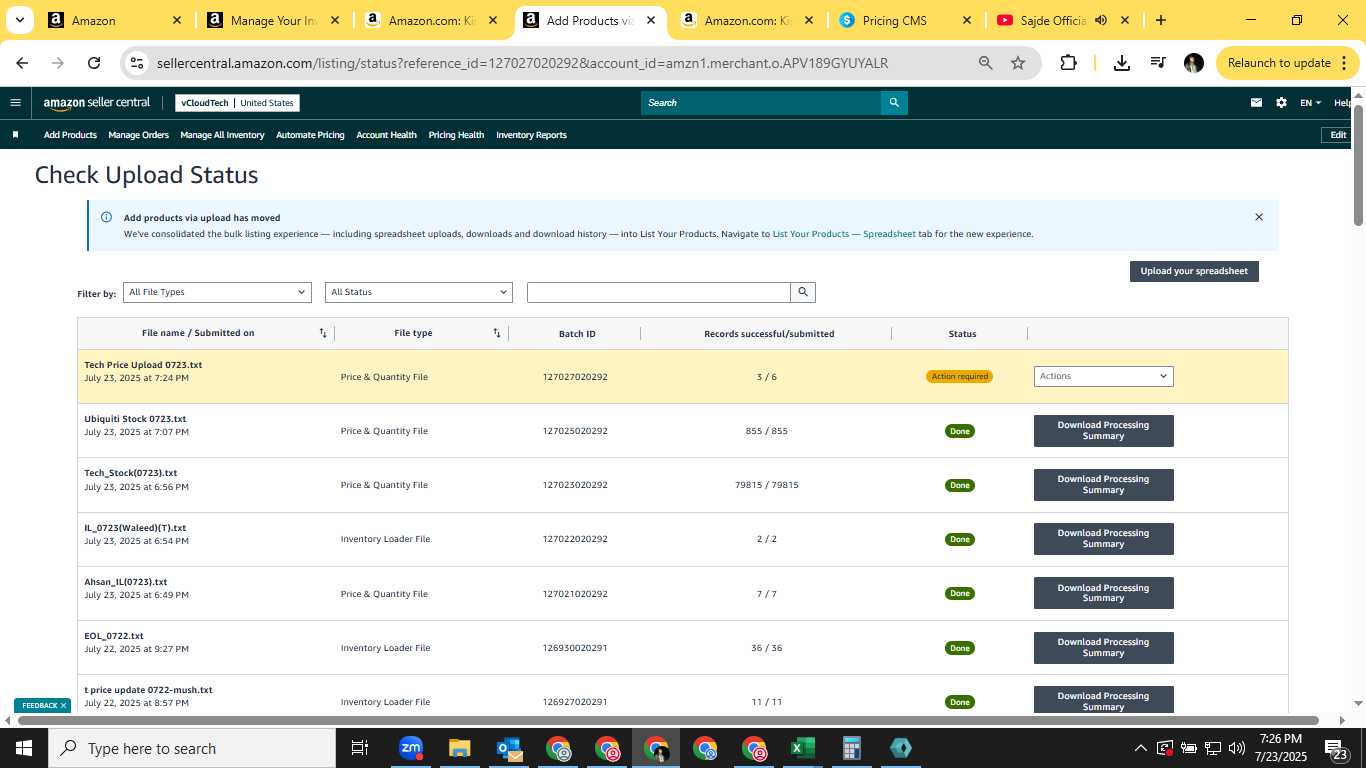The image size is (1366, 768).
Task: Open Automate Pricing in nav bar
Action: point(310,135)
